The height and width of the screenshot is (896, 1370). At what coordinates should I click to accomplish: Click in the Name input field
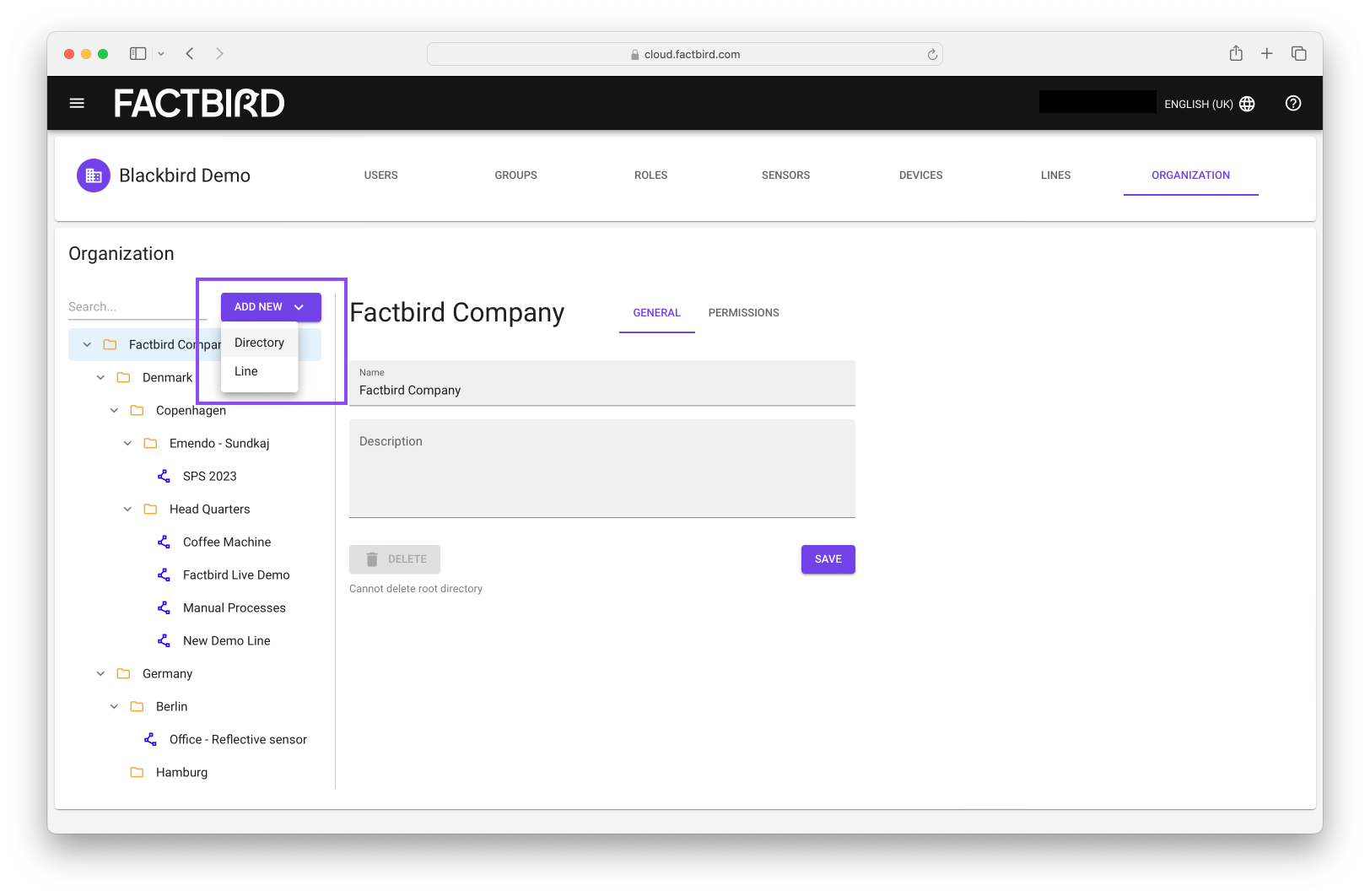(602, 383)
